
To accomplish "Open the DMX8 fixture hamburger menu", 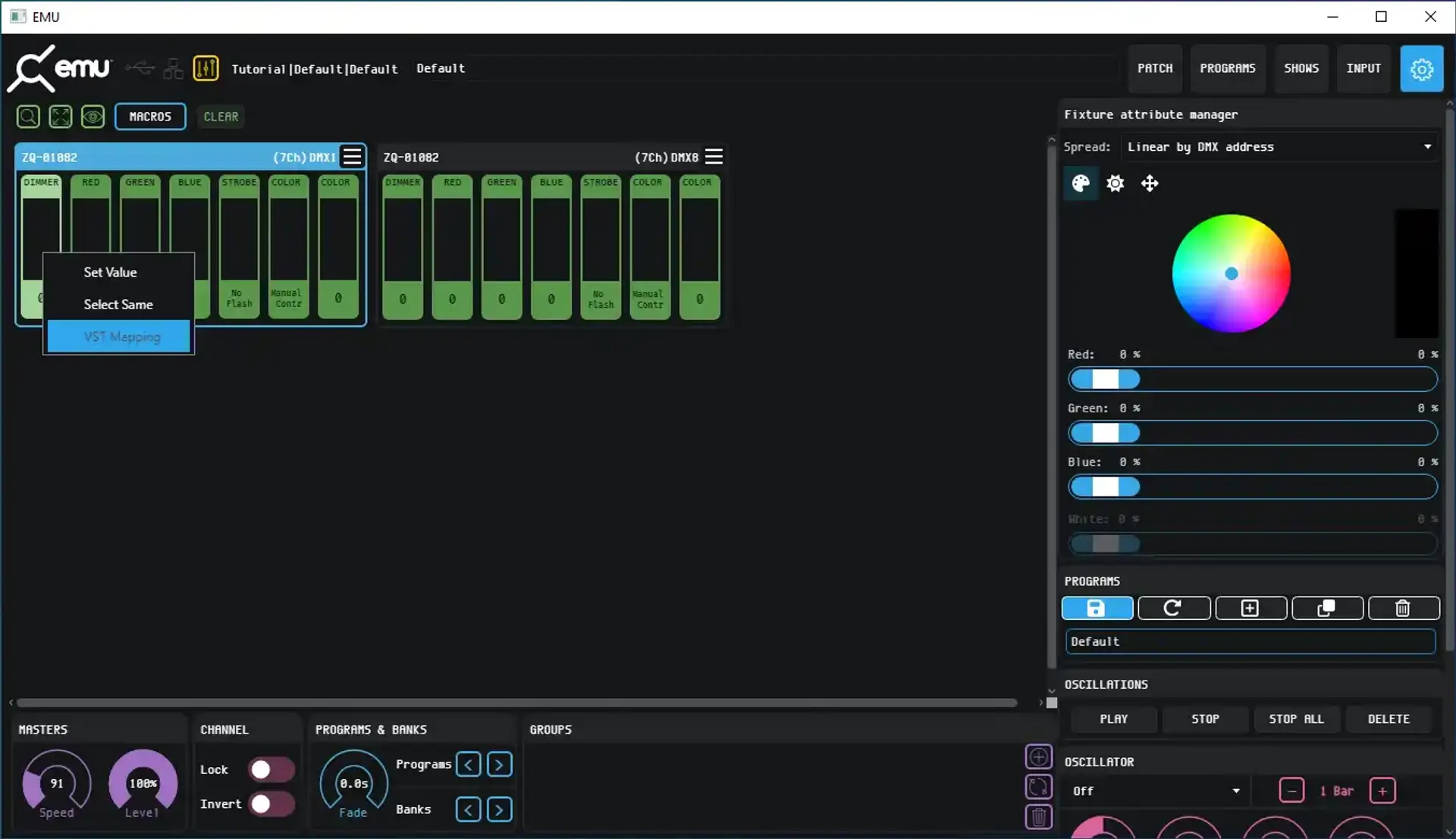I will (714, 157).
